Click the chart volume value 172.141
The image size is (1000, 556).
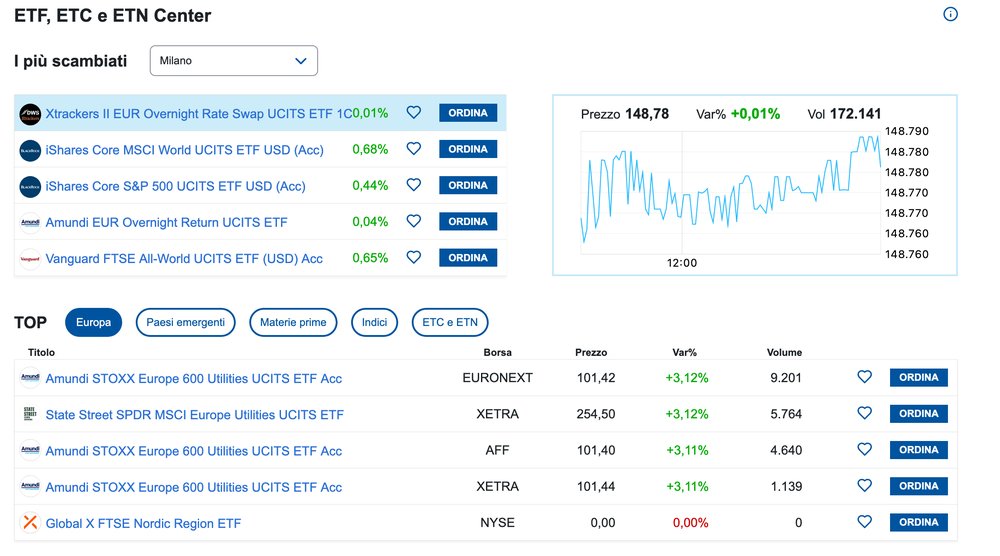855,114
